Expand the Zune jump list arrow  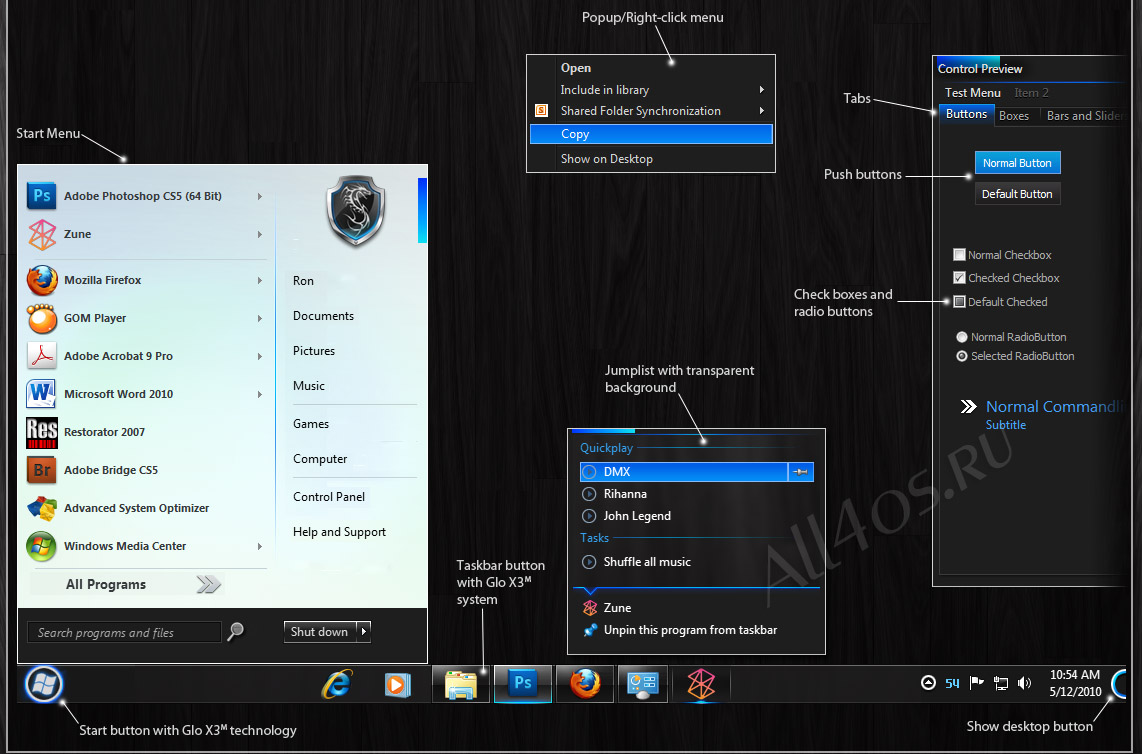[259, 234]
